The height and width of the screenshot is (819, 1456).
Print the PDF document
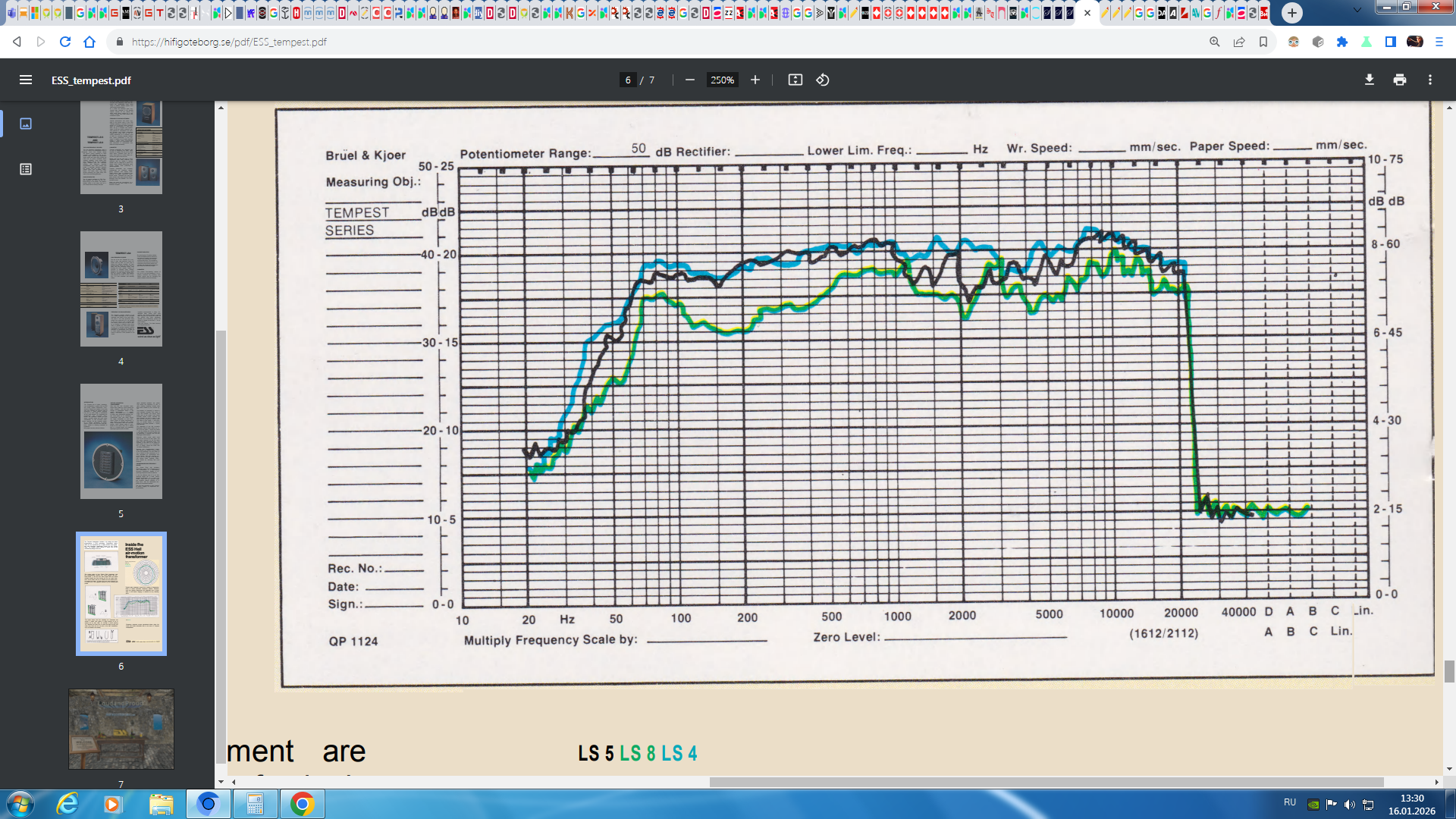click(1400, 80)
